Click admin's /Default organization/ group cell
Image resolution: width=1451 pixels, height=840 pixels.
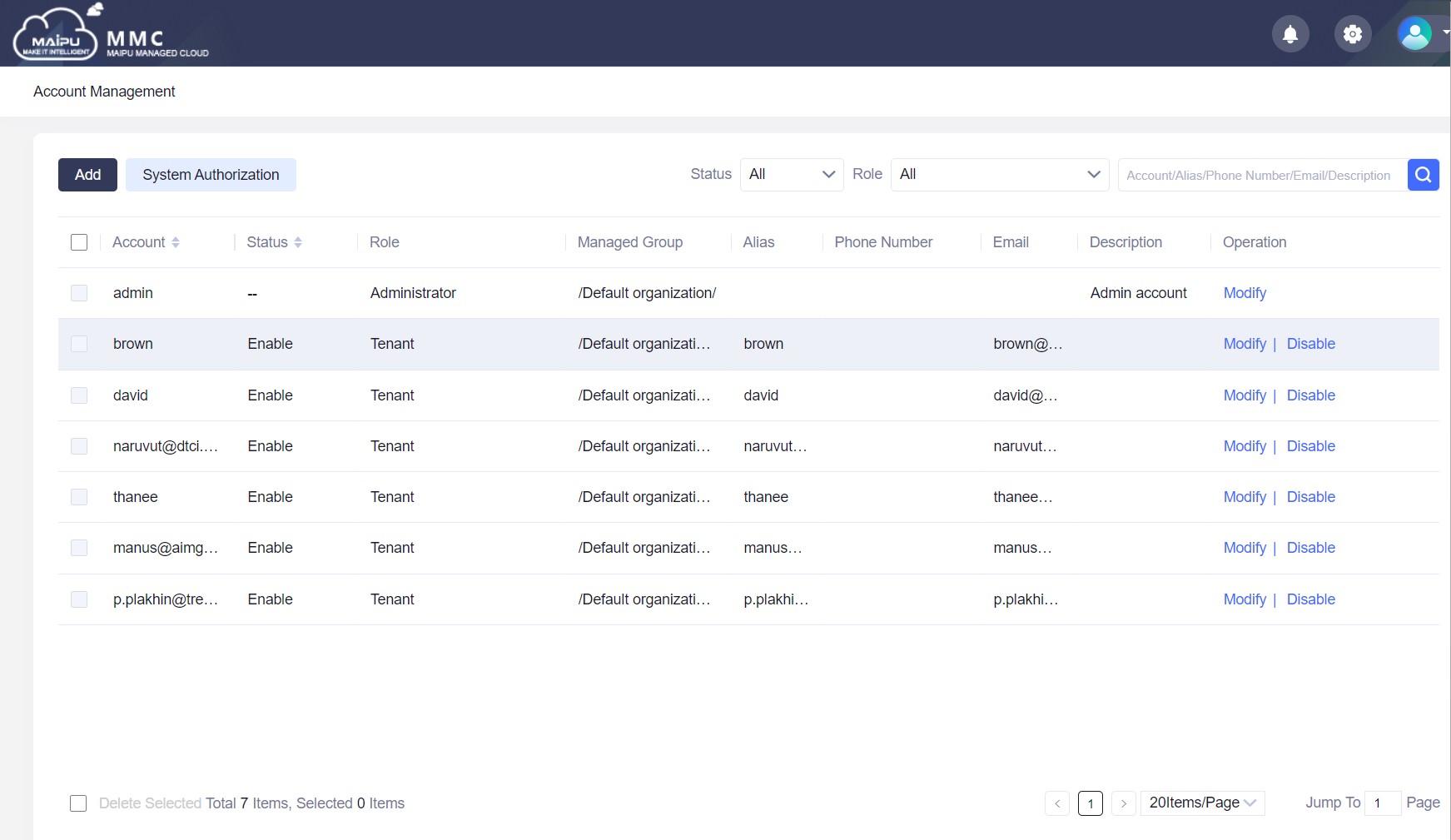[647, 293]
